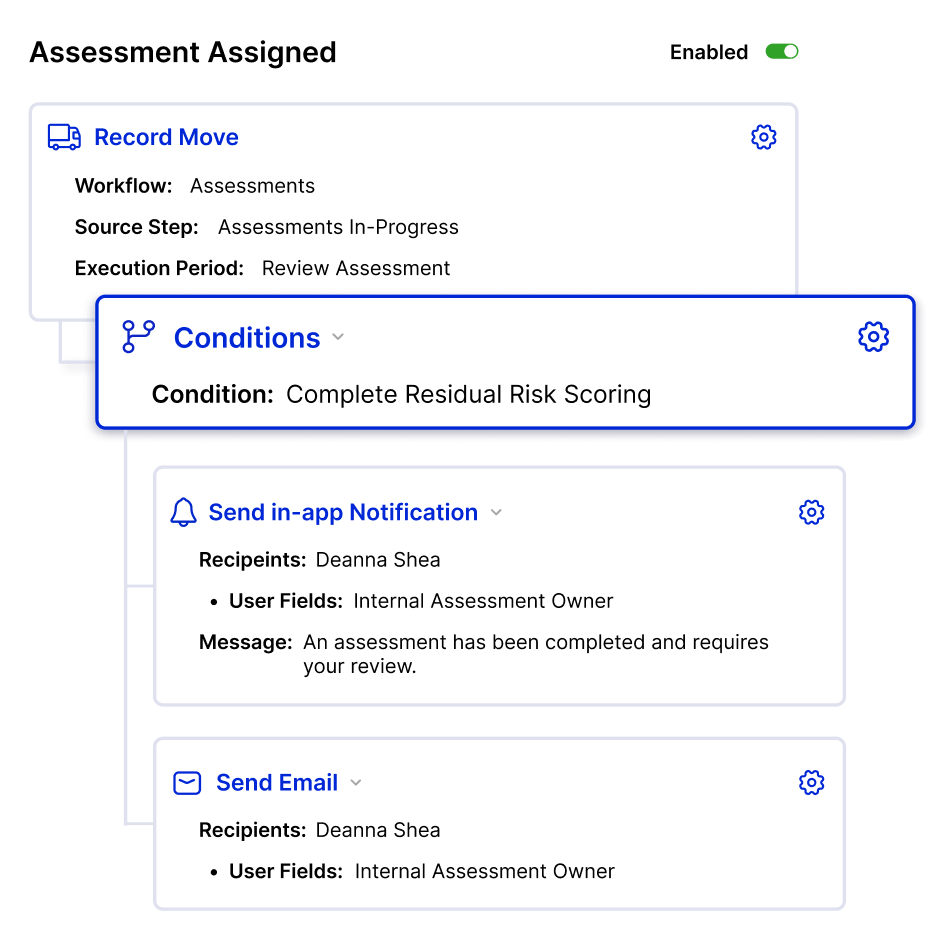The height and width of the screenshot is (941, 930).
Task: Open Send in-app Notification gear settings
Action: tap(811, 512)
